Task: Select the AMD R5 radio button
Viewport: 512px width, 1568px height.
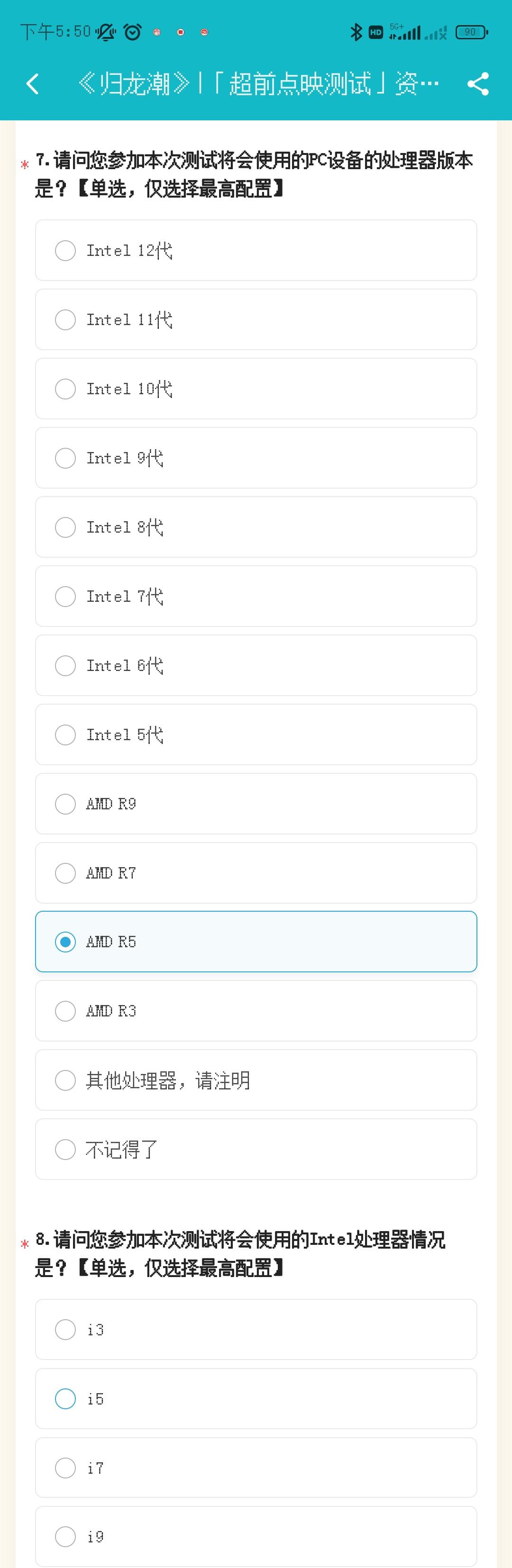Action: pos(65,942)
